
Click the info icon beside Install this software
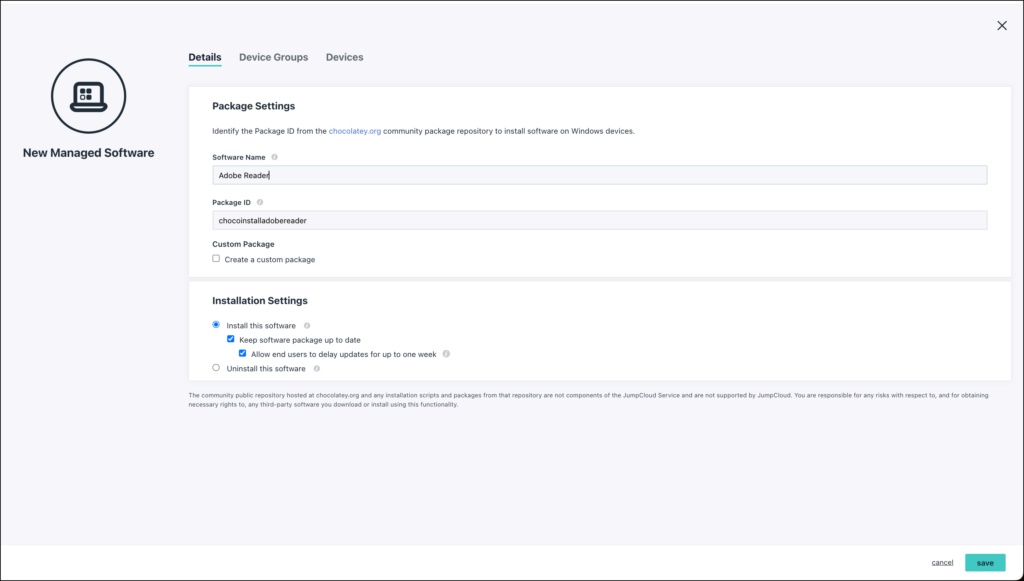tap(307, 324)
